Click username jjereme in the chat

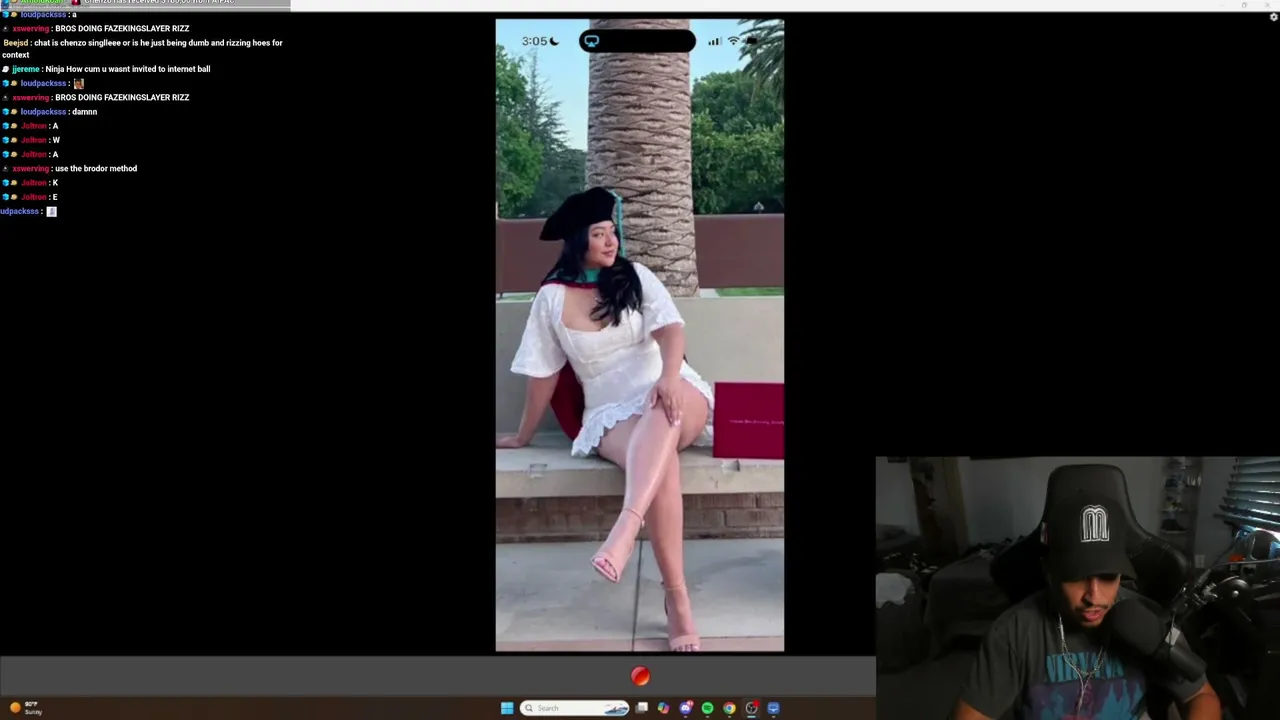pos(26,69)
